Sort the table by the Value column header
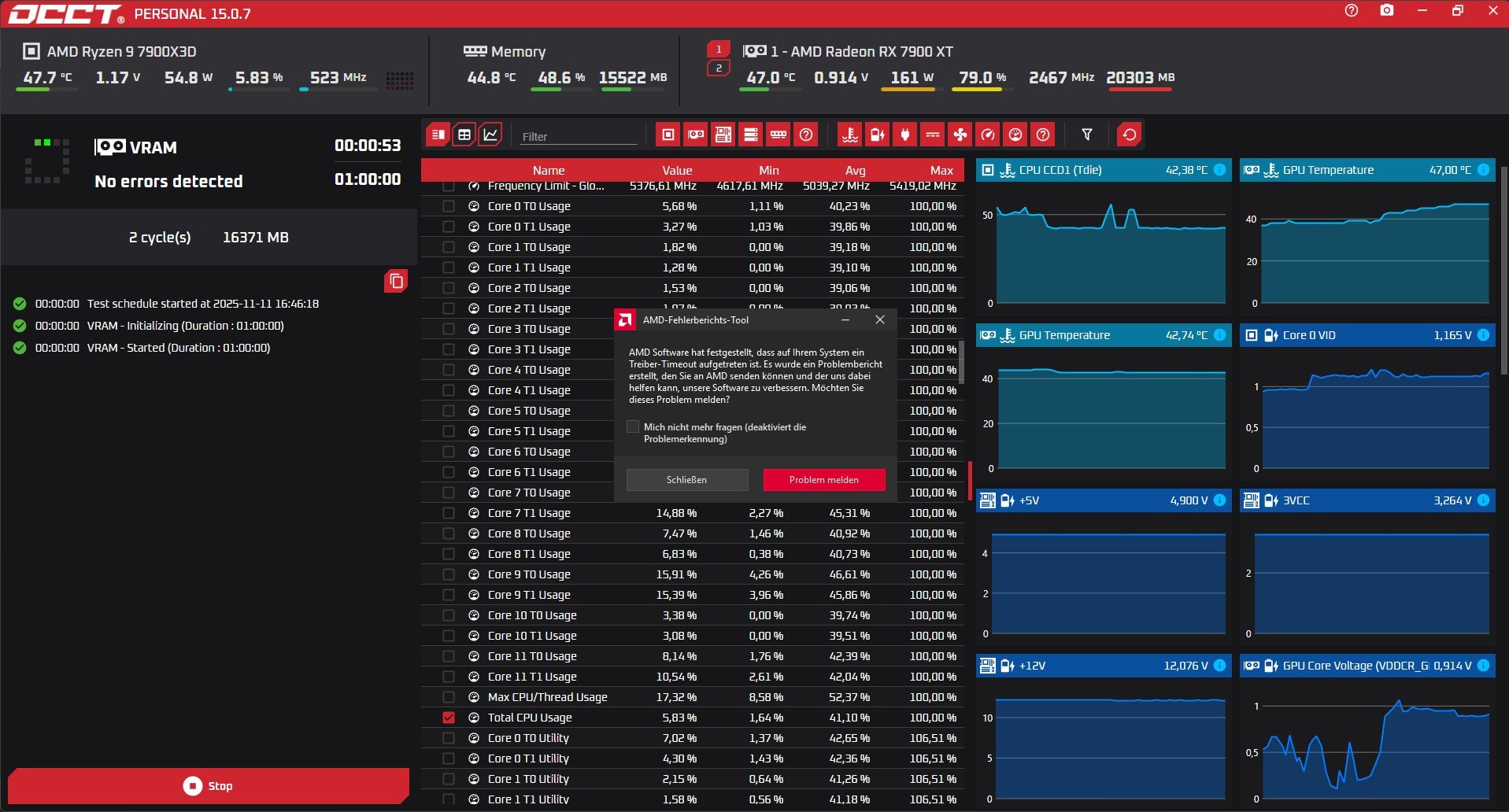This screenshot has height=812, width=1509. (x=677, y=171)
